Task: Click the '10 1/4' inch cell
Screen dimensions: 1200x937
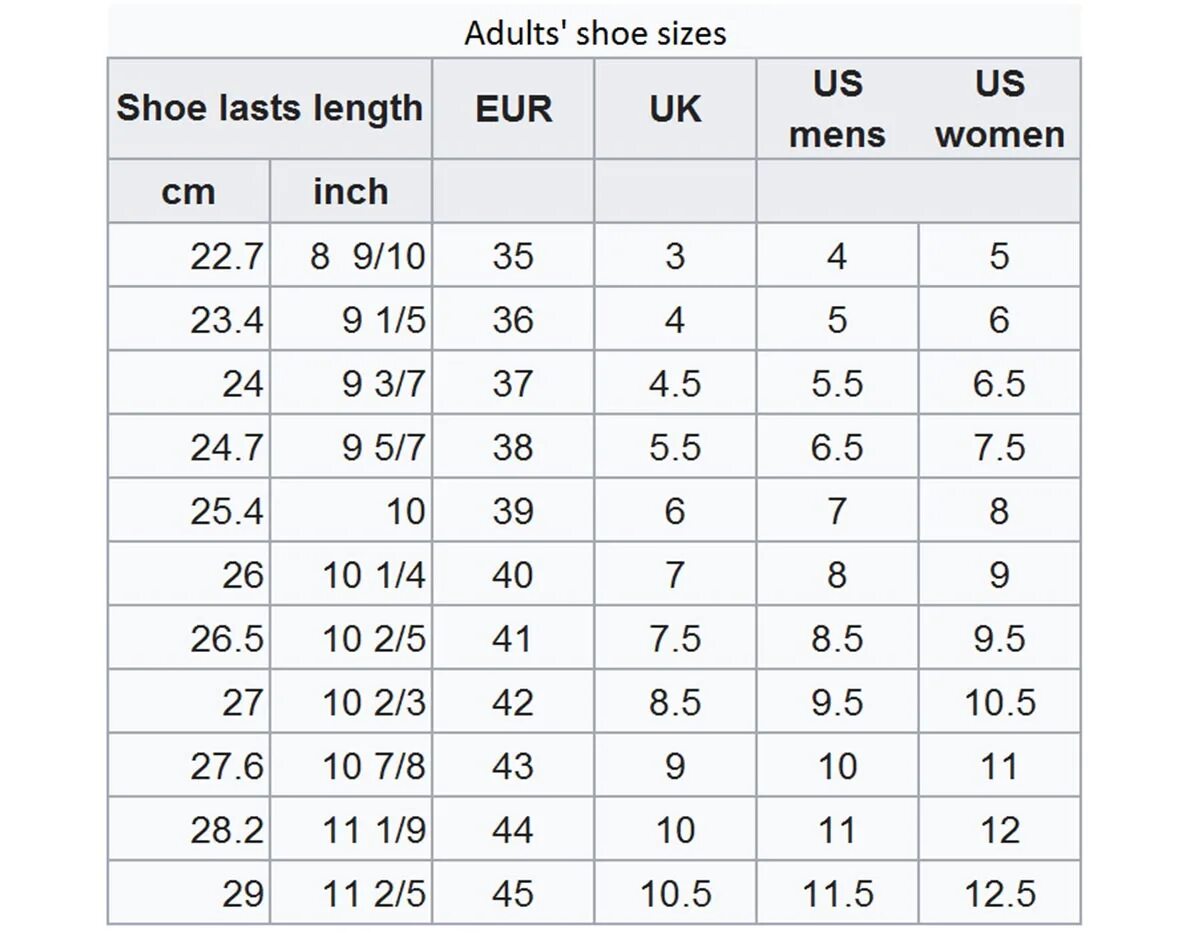Action: pos(374,575)
